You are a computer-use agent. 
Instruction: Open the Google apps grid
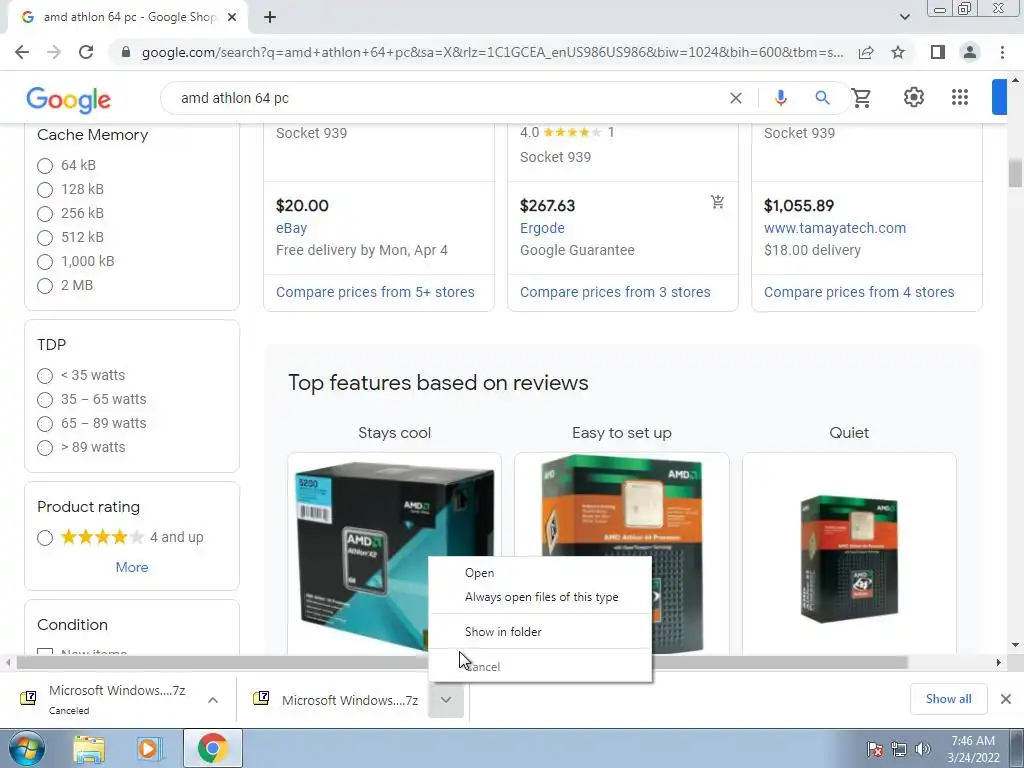pos(960,97)
